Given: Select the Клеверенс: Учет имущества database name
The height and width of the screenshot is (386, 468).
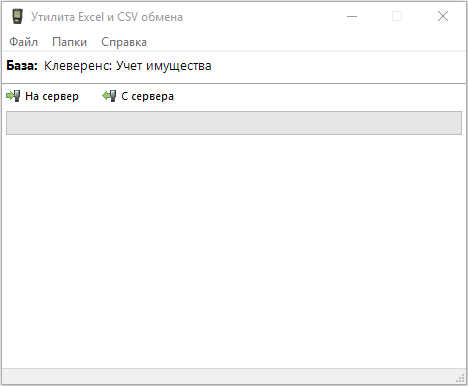Looking at the screenshot, I should (128, 66).
